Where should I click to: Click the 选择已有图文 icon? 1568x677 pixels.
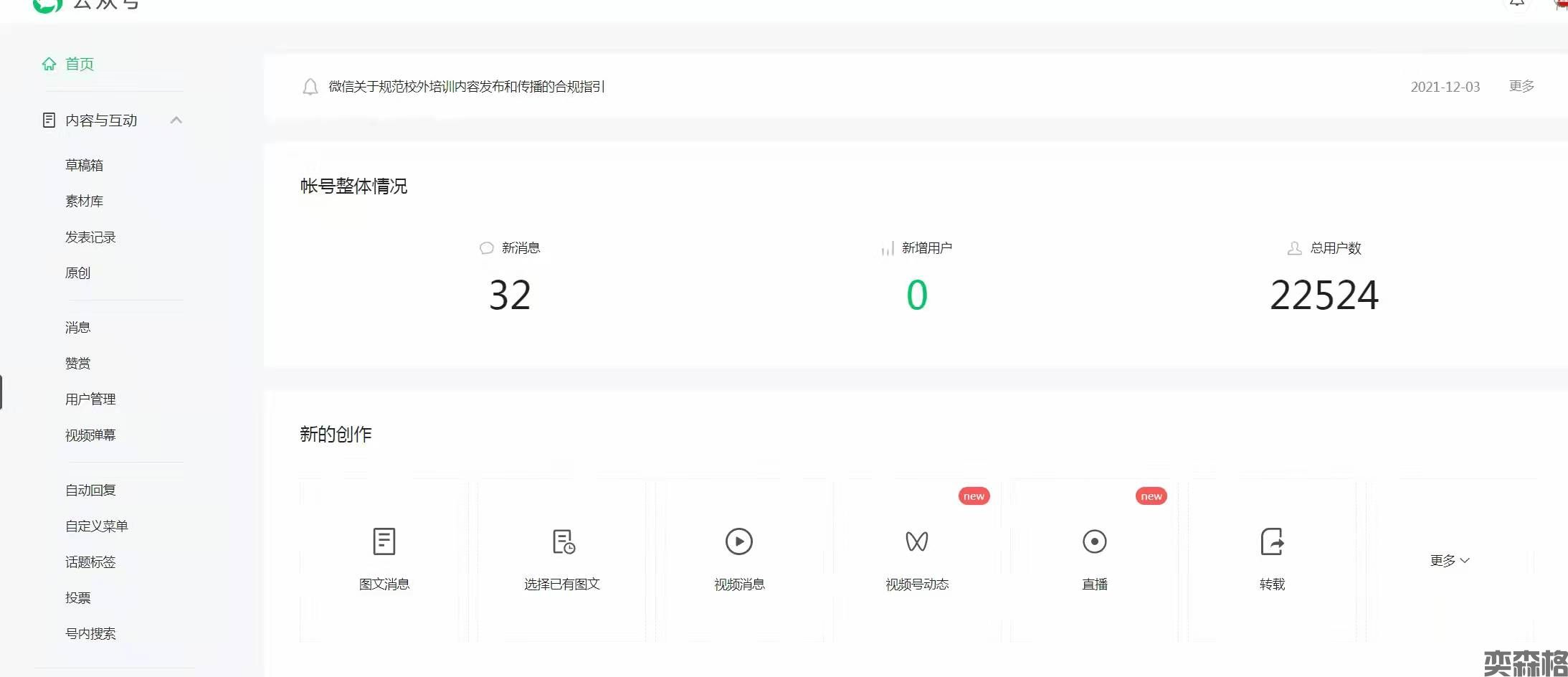[564, 541]
